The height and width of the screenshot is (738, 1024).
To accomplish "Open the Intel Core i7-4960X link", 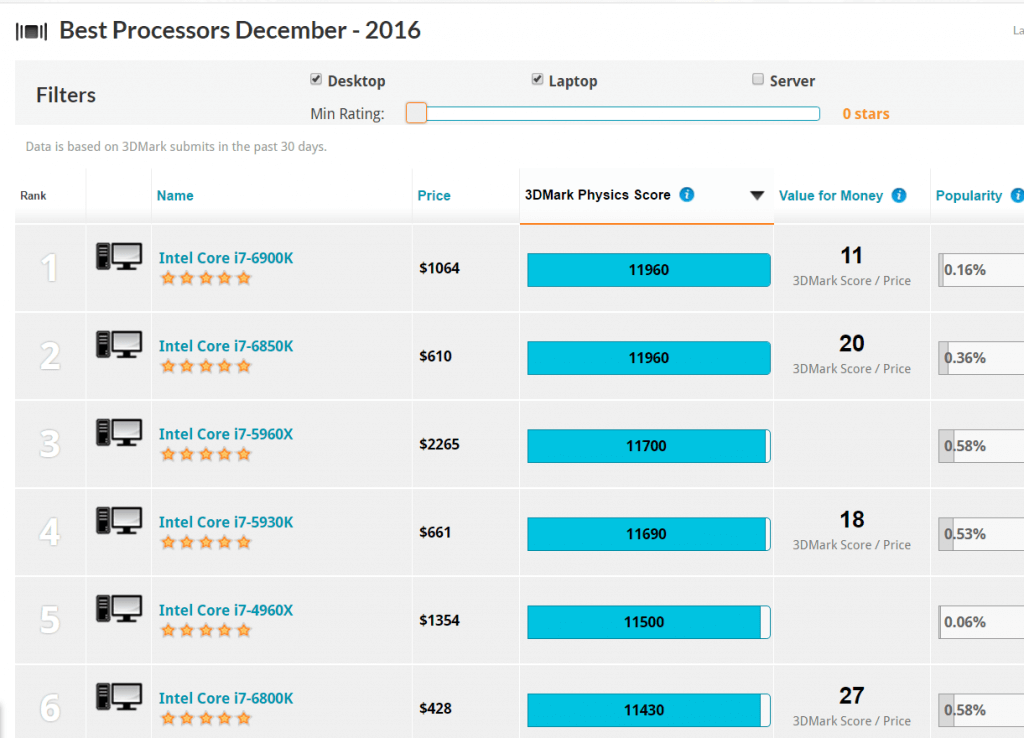I will coord(226,611).
